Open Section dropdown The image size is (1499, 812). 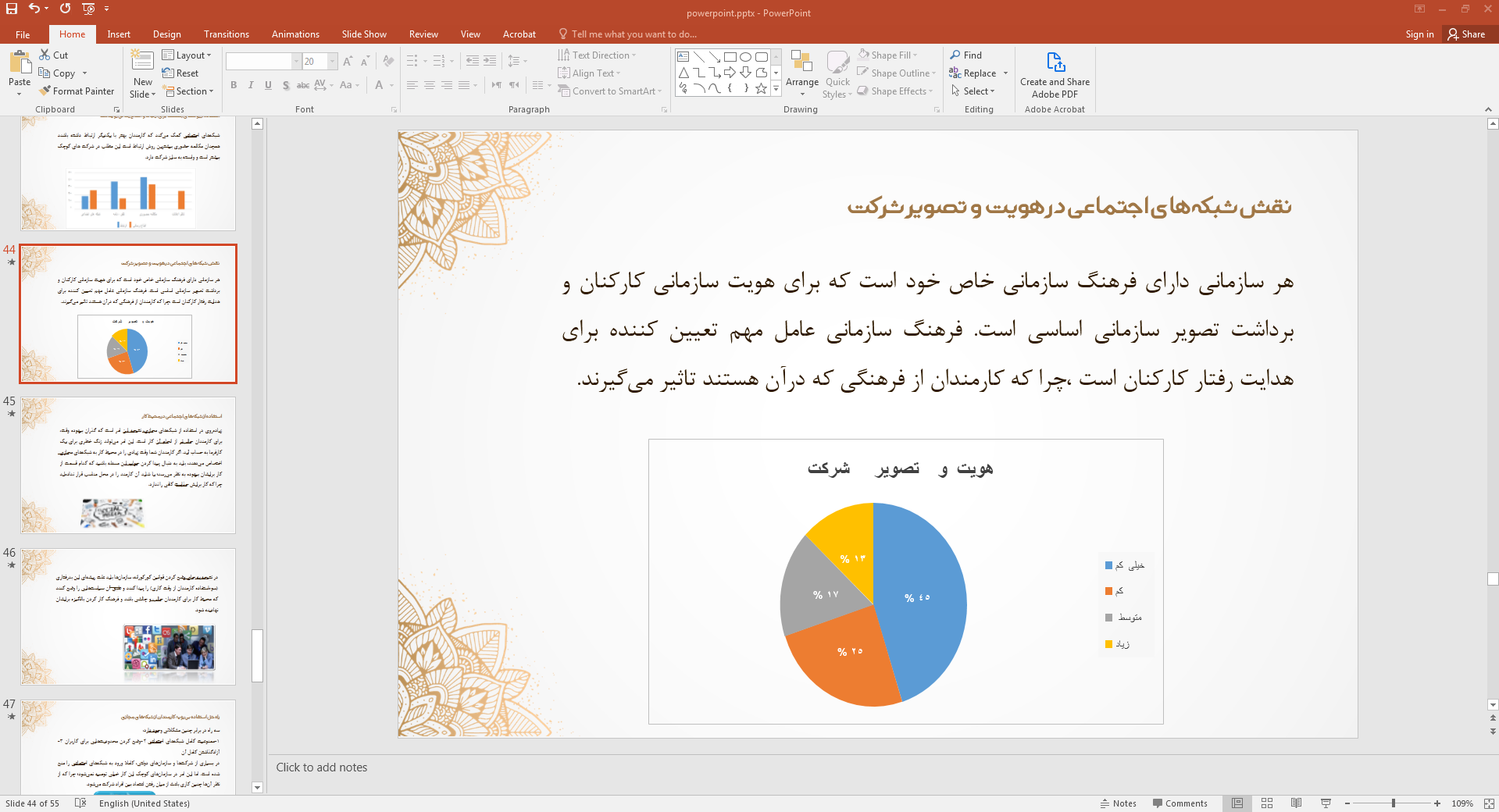(x=188, y=91)
